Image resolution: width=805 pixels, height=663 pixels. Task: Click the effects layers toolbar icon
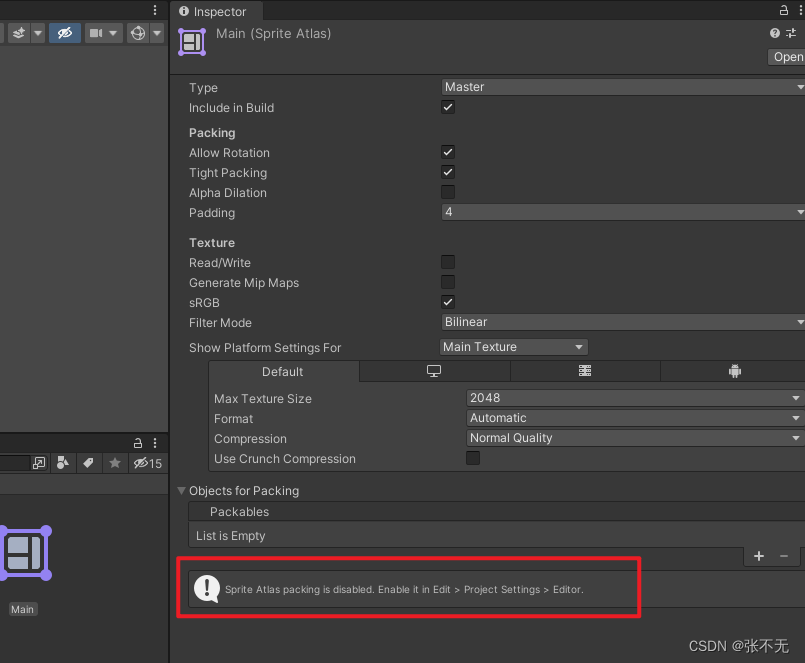click(18, 33)
